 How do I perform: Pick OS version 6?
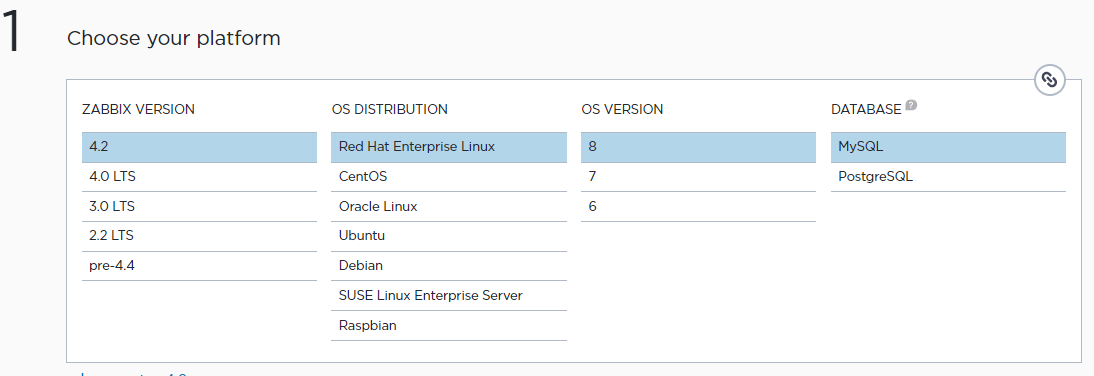click(698, 207)
